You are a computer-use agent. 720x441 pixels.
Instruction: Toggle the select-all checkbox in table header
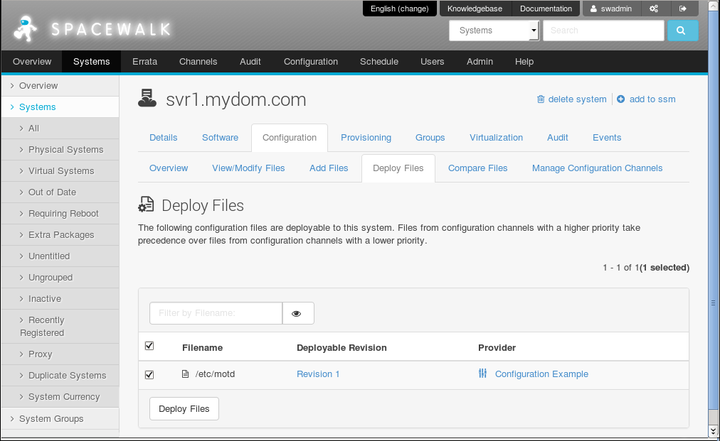pos(149,346)
